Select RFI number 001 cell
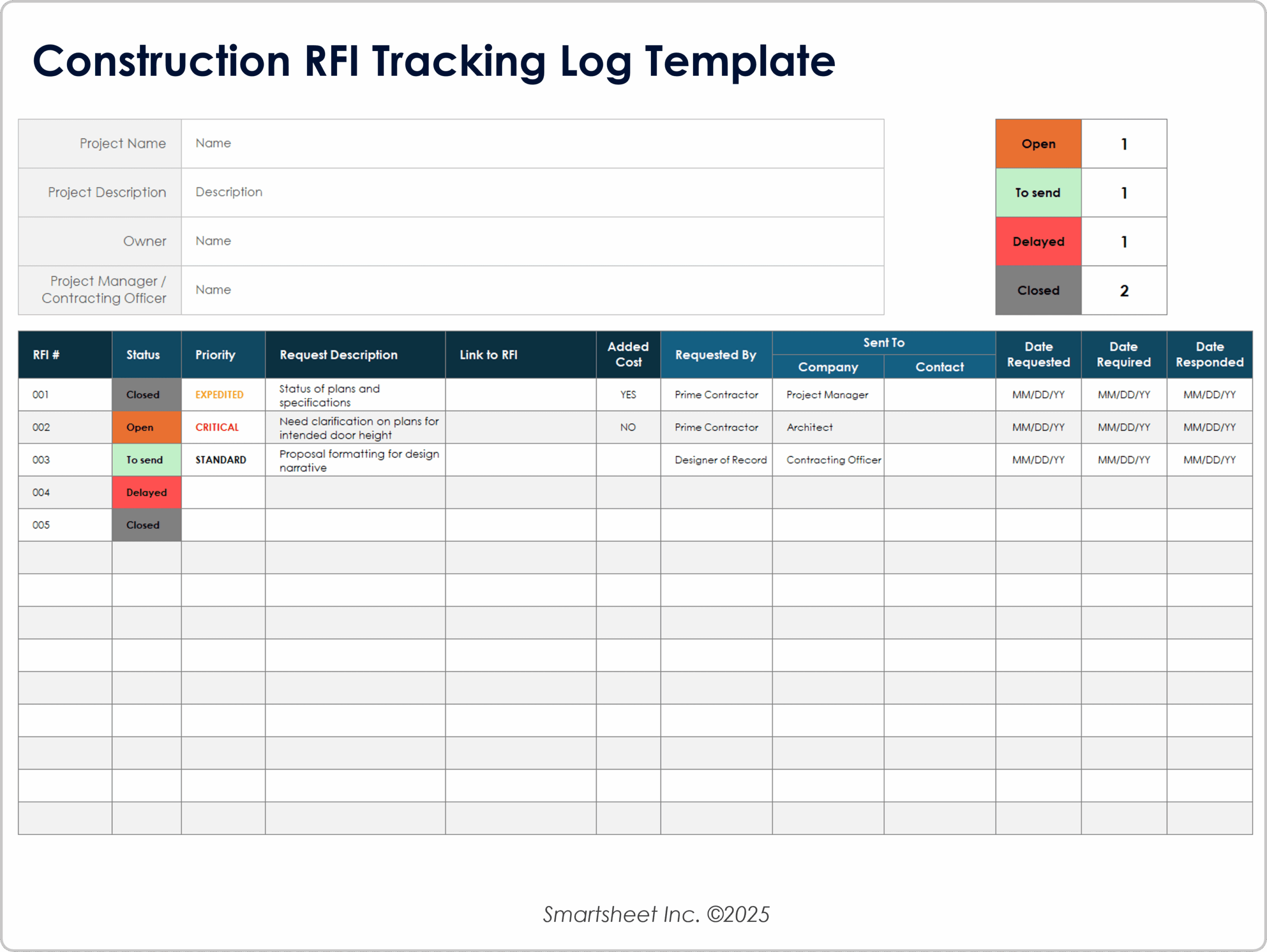The height and width of the screenshot is (952, 1267). point(65,395)
